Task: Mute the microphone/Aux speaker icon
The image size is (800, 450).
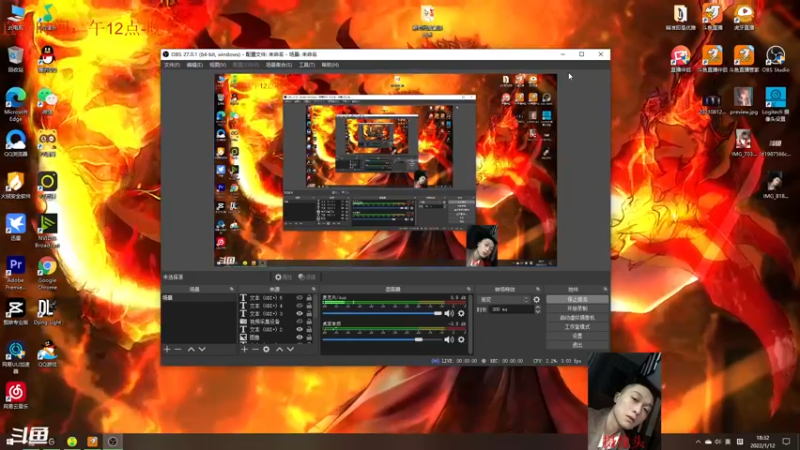Action: tap(448, 313)
